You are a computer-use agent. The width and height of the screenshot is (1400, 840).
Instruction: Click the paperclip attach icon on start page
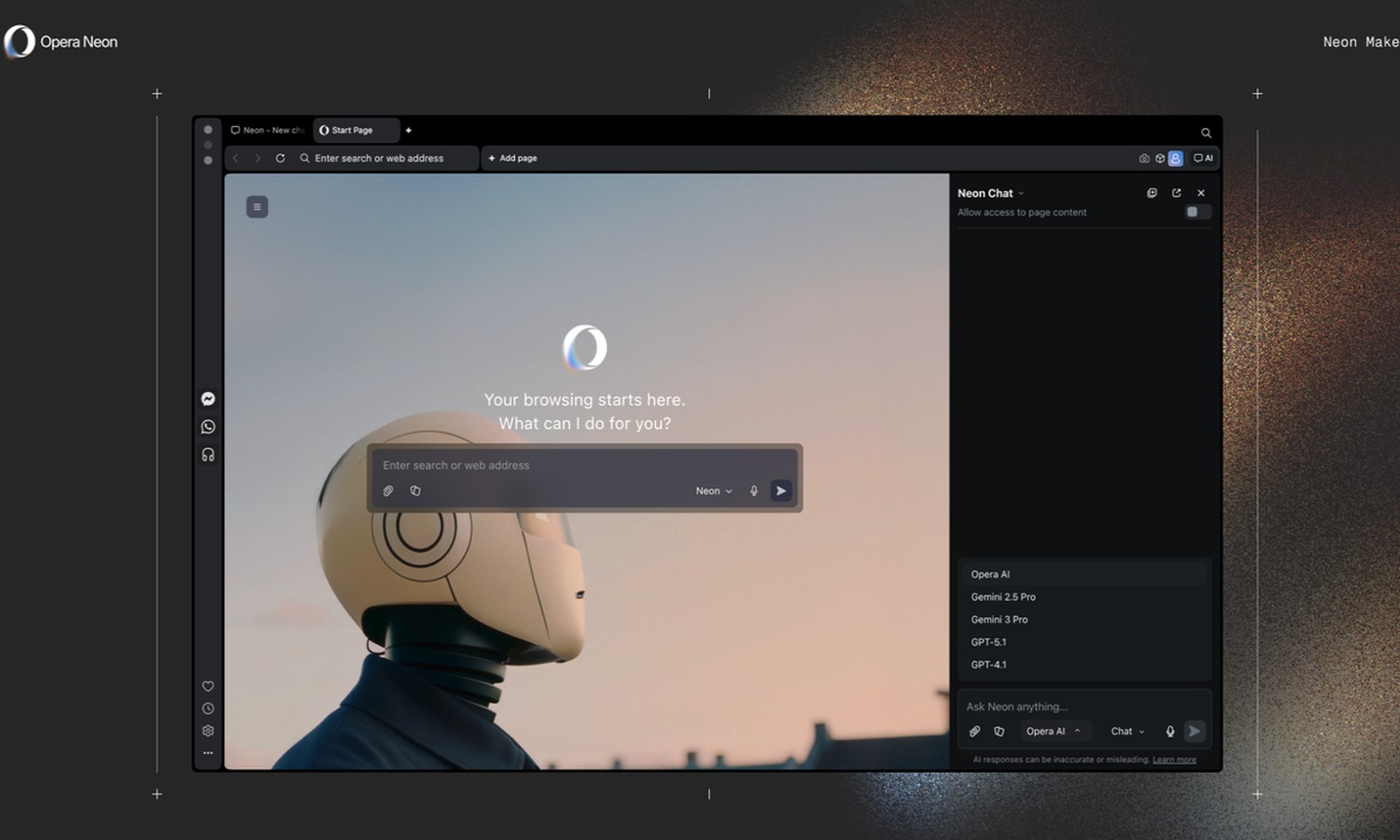point(388,491)
